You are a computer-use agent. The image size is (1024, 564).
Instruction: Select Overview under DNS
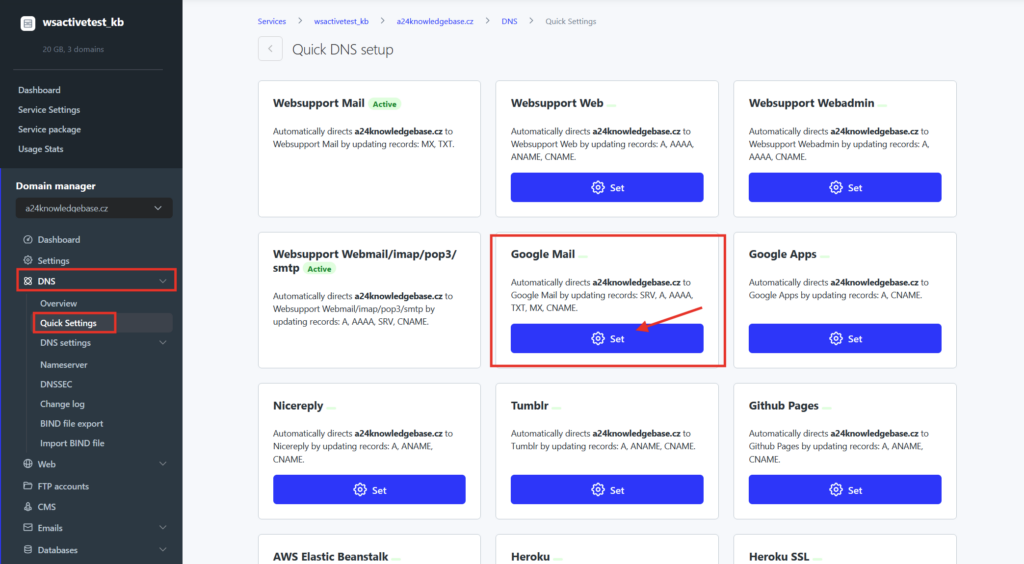(58, 304)
